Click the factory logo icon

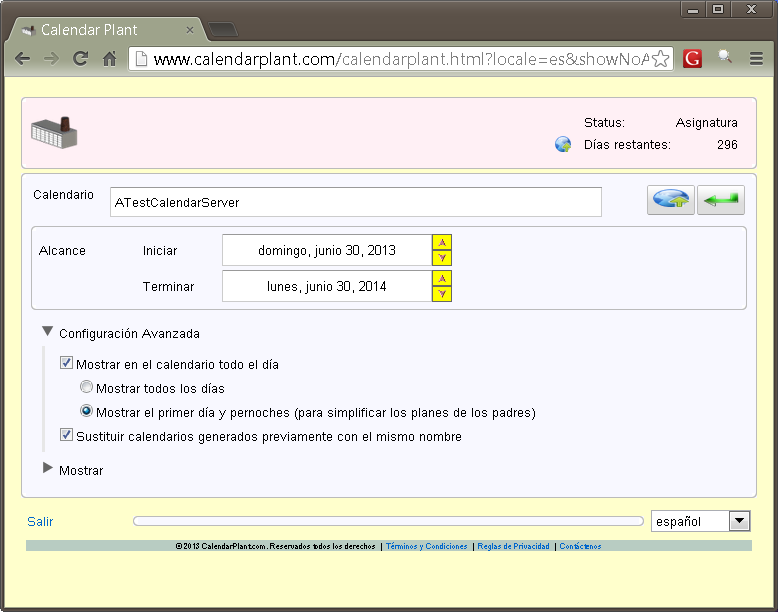[54, 132]
